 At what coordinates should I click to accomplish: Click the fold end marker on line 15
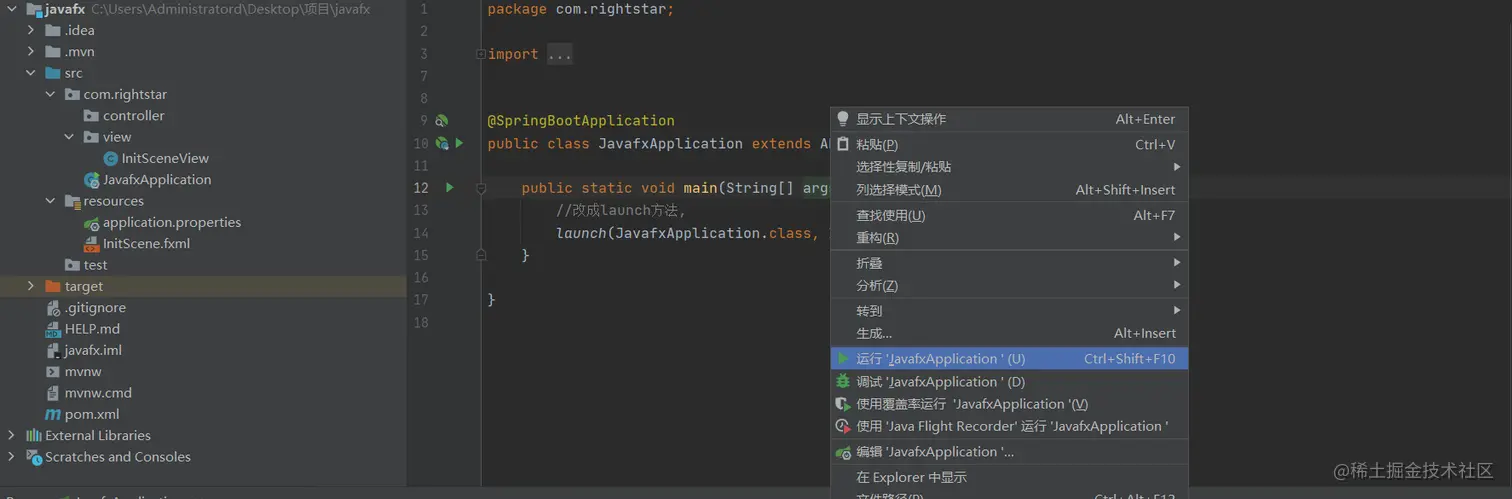point(481,255)
